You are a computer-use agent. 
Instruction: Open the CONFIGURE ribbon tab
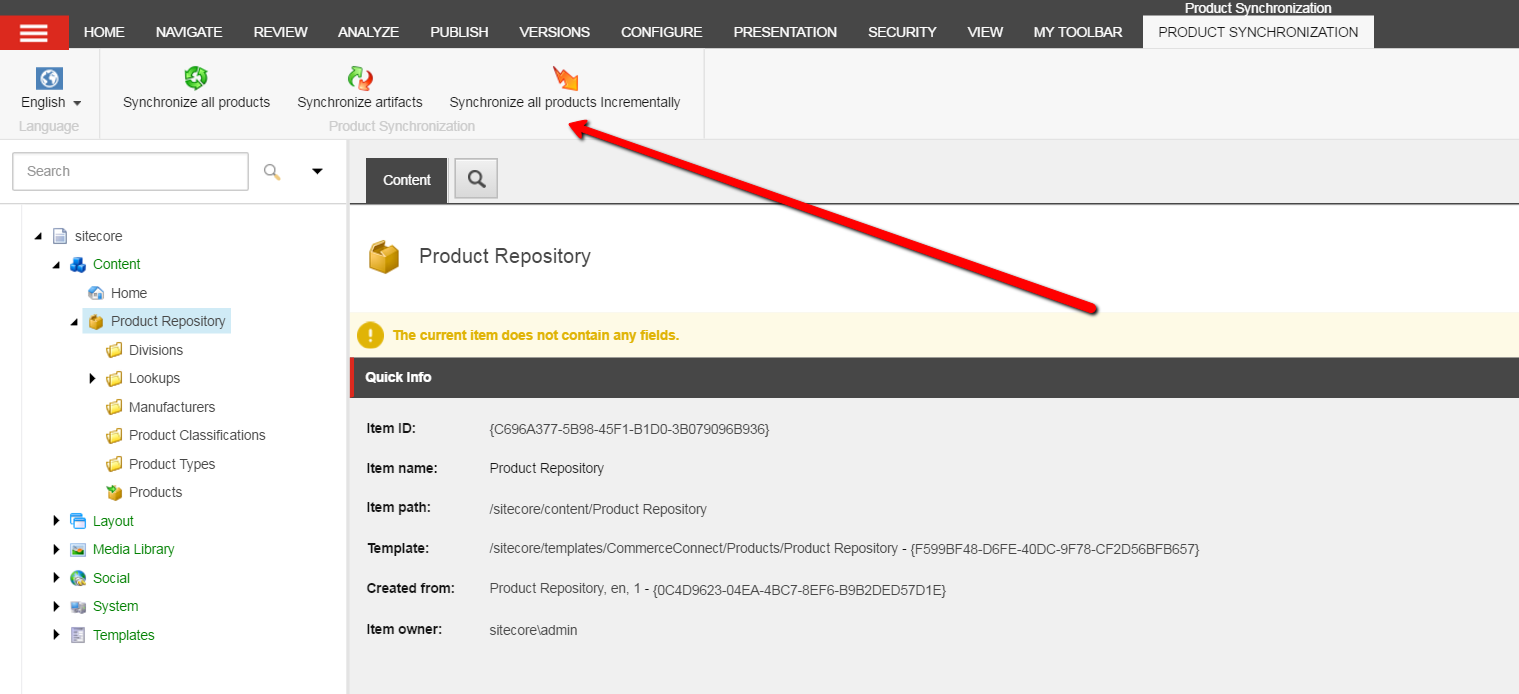pyautogui.click(x=661, y=32)
